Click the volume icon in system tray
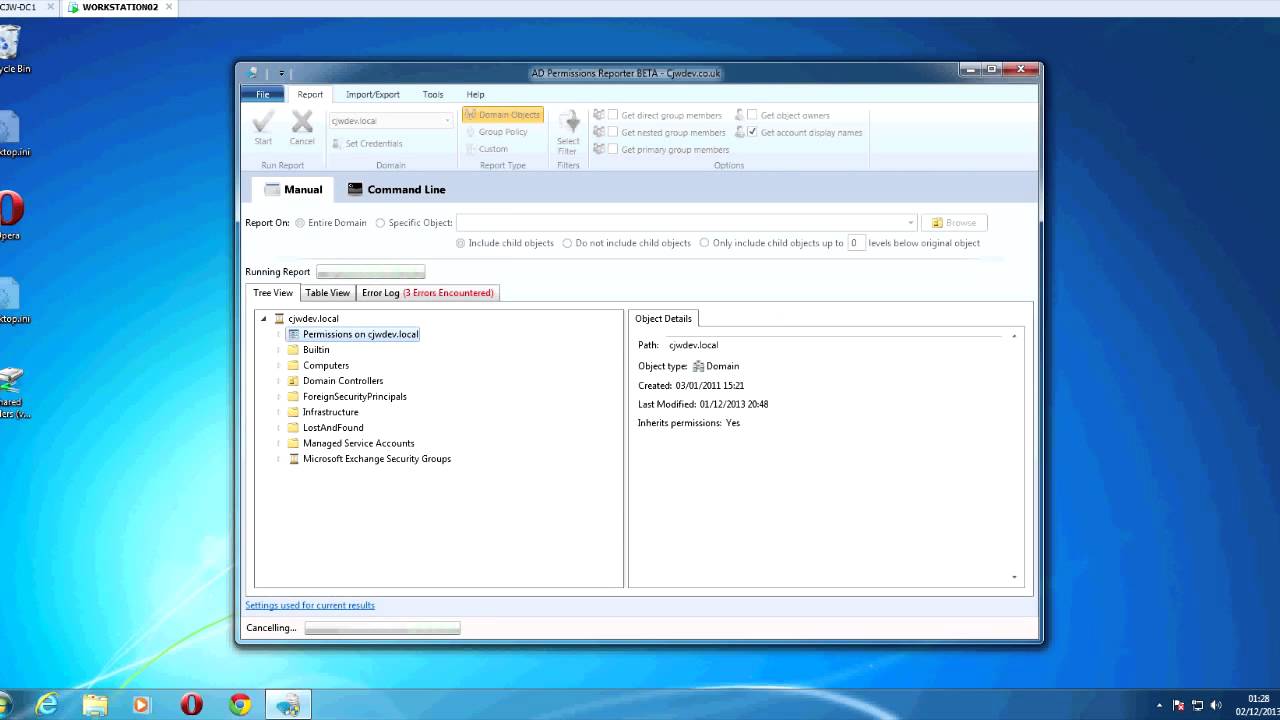1280x720 pixels. click(1216, 705)
